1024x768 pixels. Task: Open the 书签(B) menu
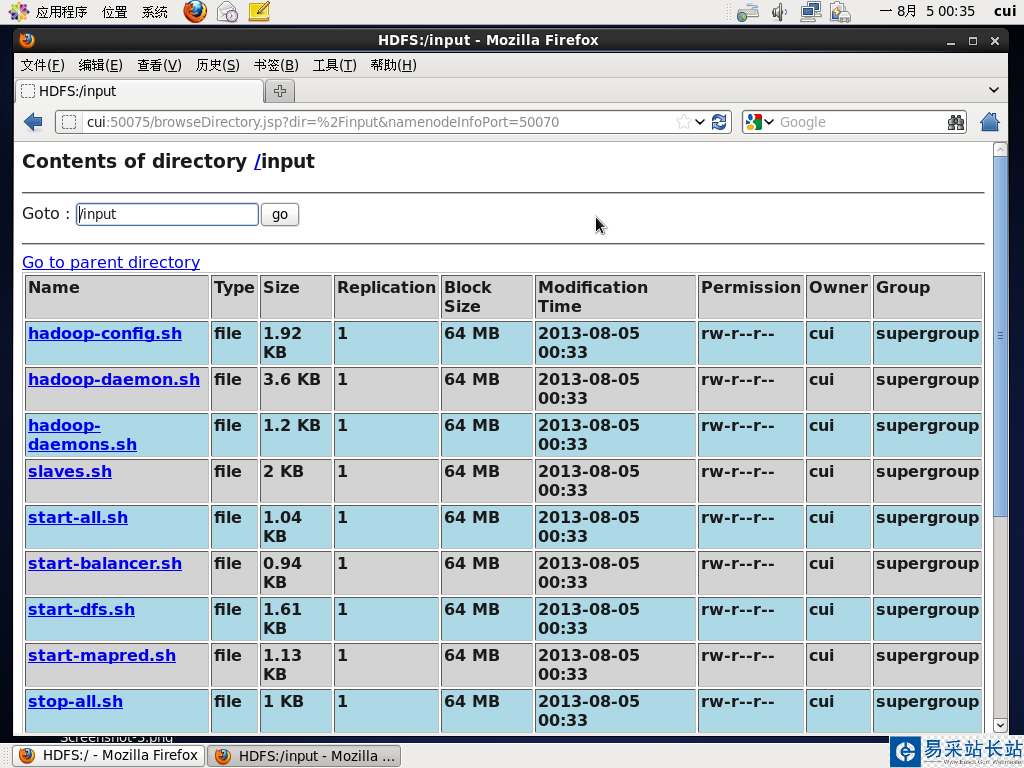coord(276,65)
